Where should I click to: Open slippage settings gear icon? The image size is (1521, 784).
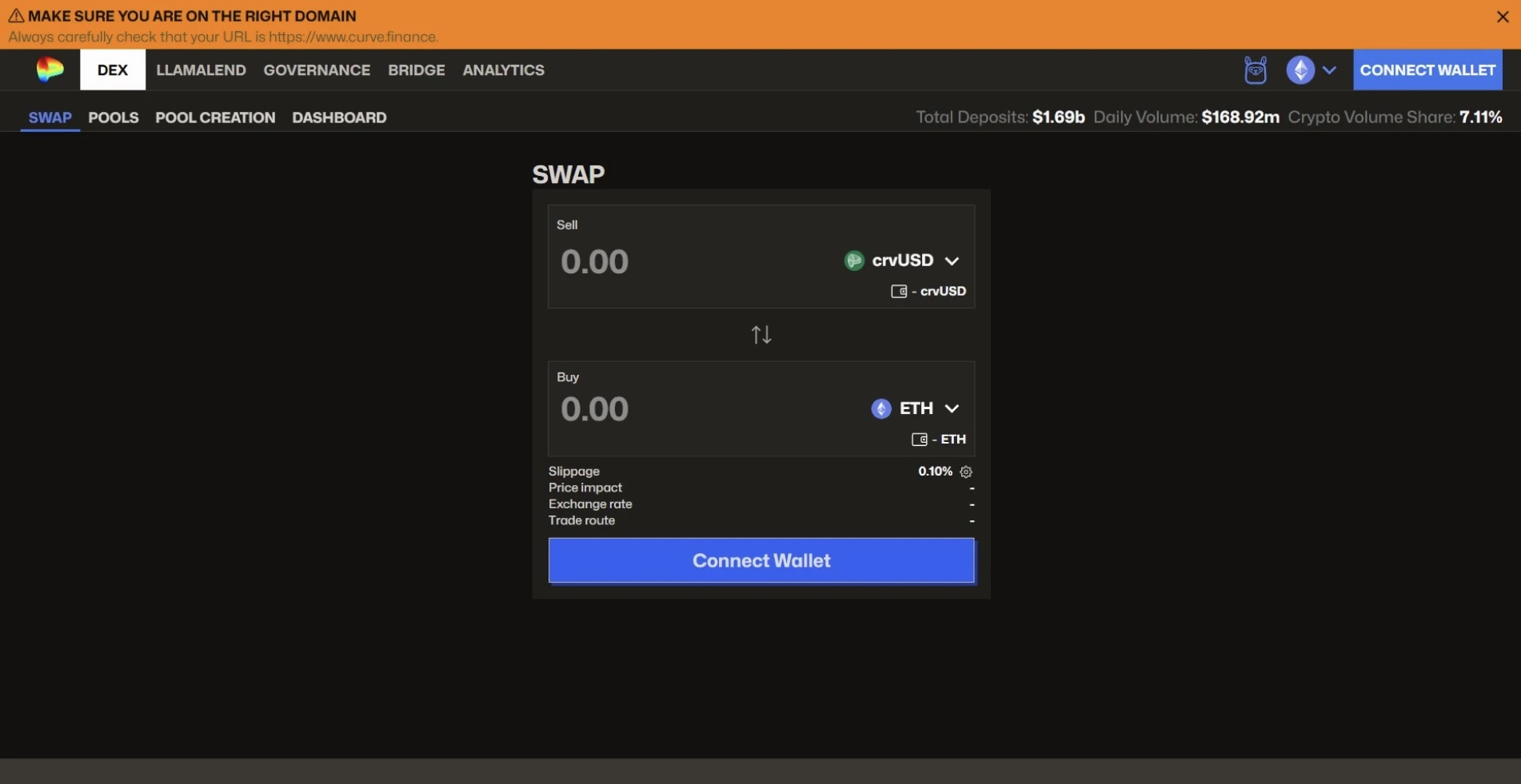pyautogui.click(x=966, y=472)
